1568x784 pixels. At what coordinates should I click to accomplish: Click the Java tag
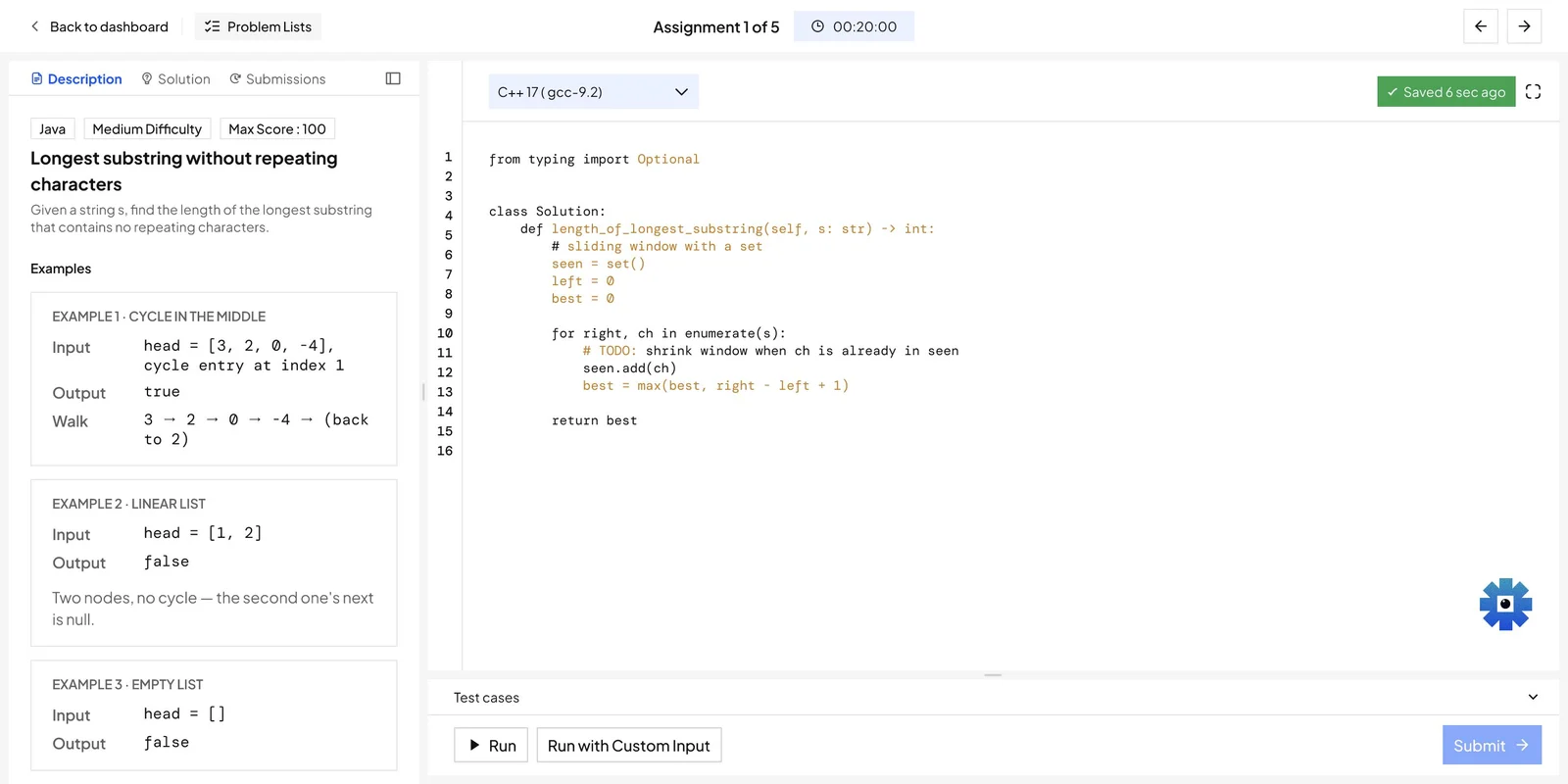(x=53, y=128)
